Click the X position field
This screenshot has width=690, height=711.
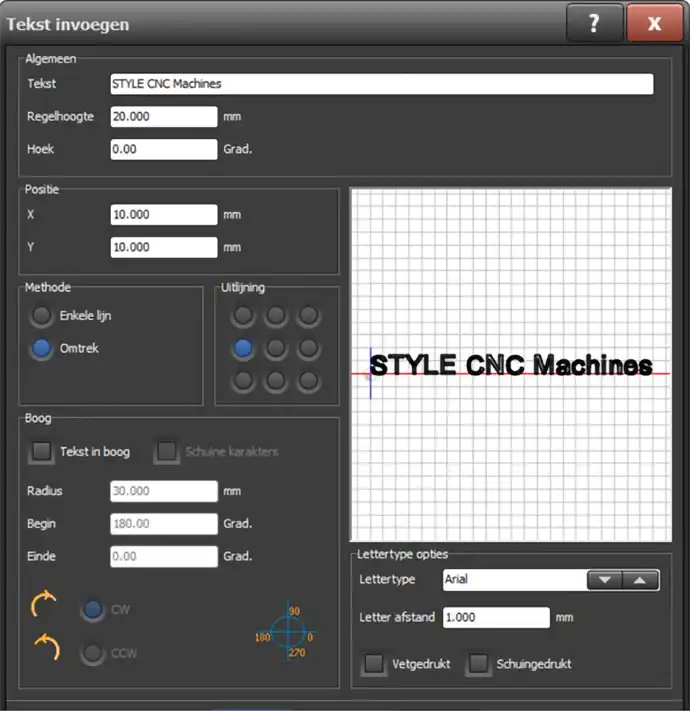click(164, 214)
